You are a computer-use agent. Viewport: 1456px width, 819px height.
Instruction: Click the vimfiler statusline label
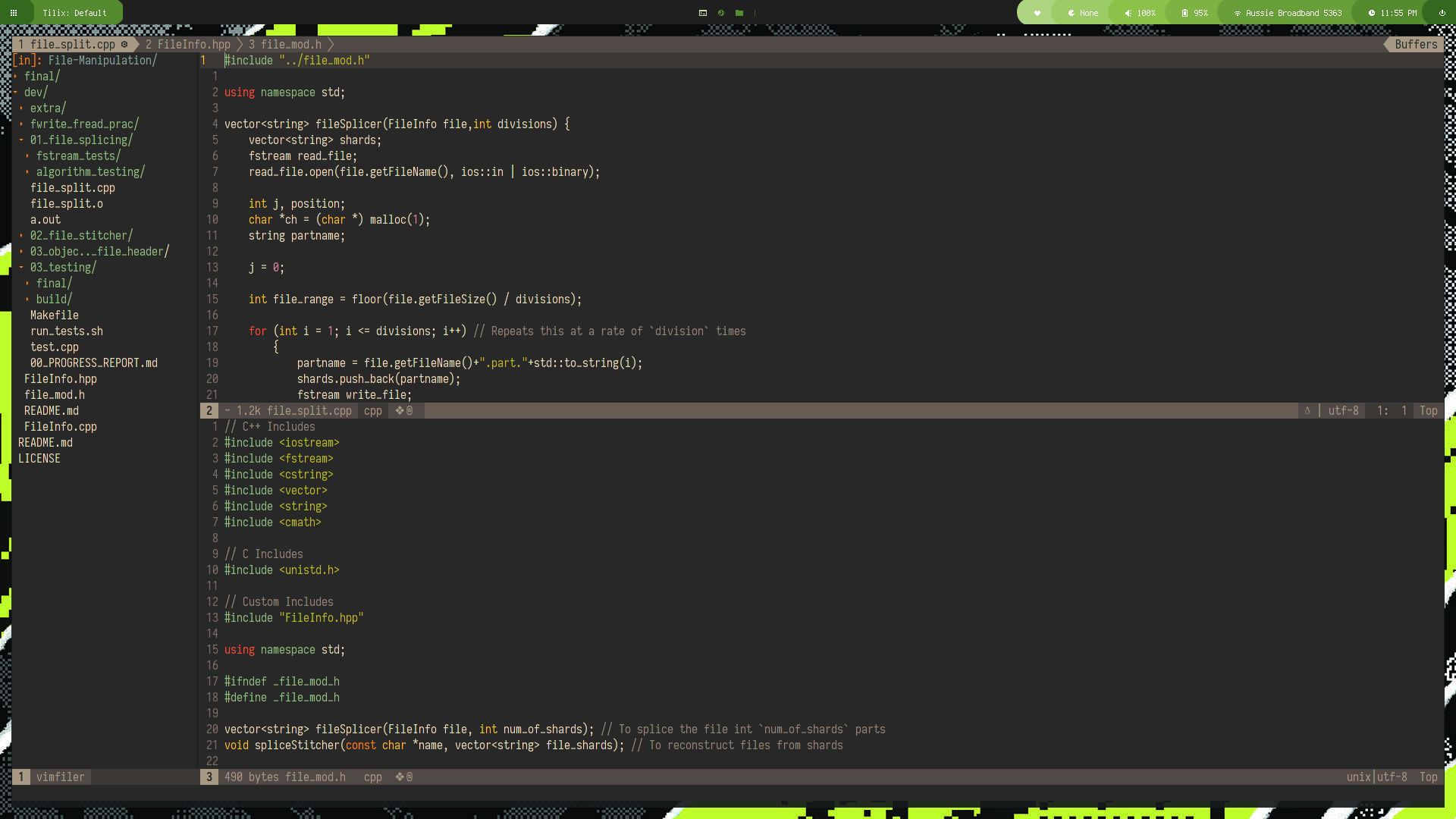click(x=61, y=777)
